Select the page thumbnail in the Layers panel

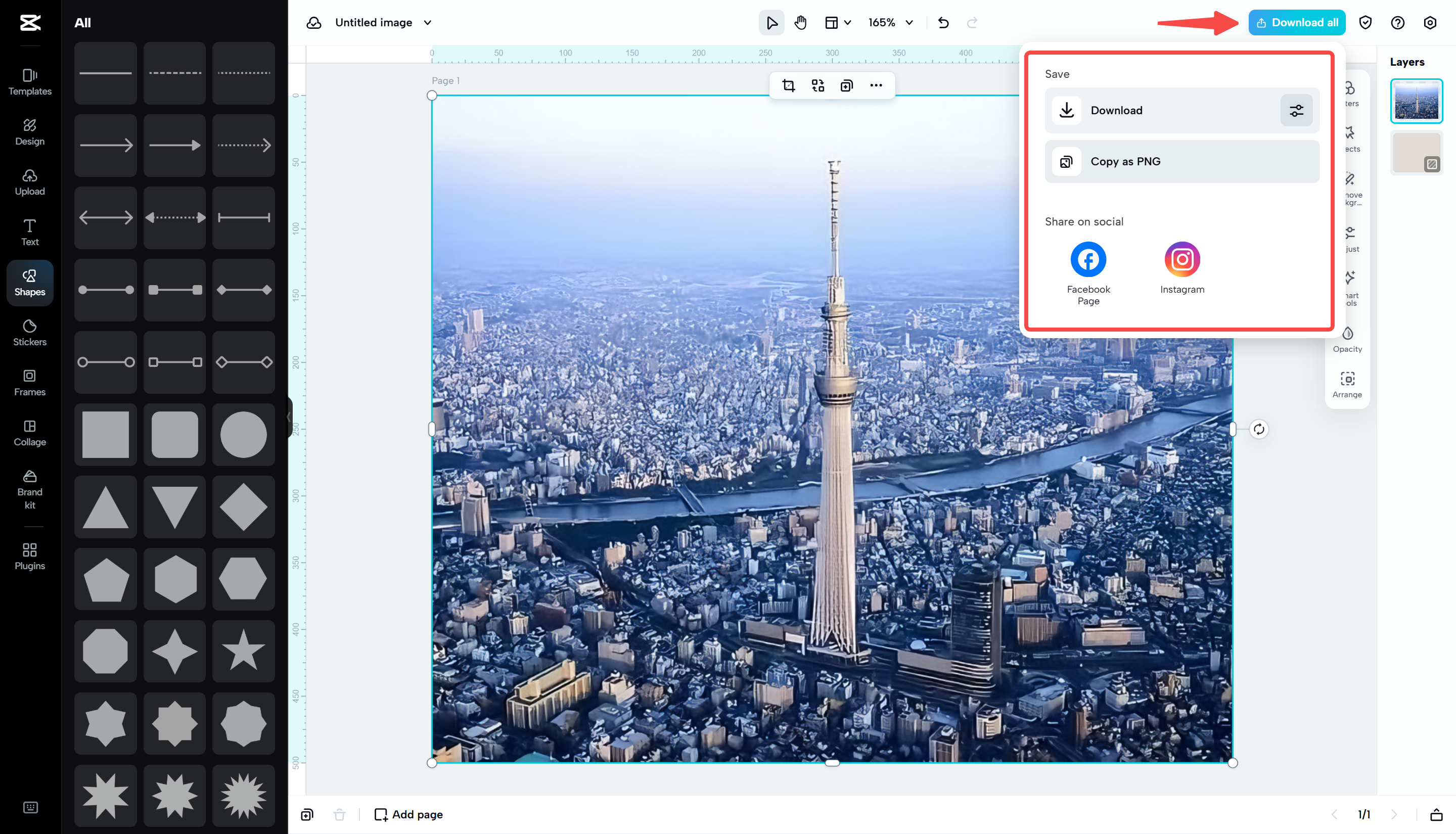point(1416,100)
